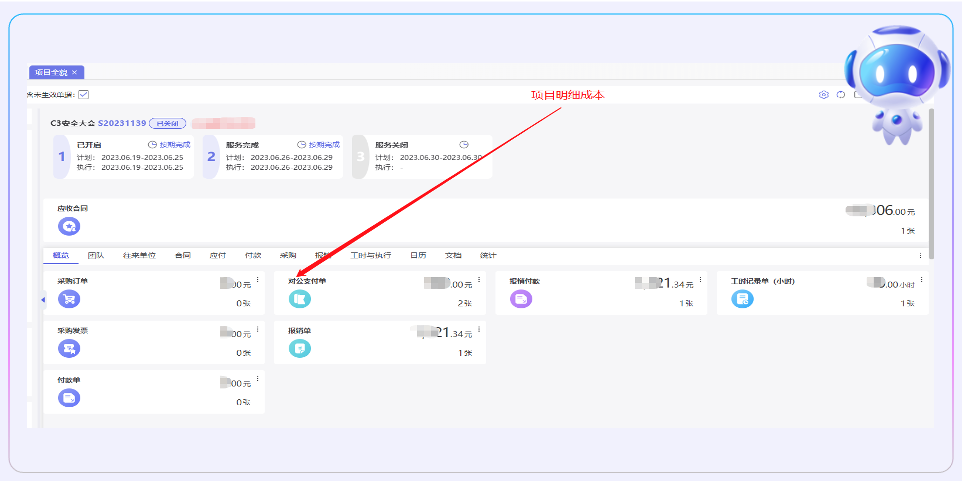Click the 对公支付单 teal icon
This screenshot has width=962, height=481.
pyautogui.click(x=300, y=299)
